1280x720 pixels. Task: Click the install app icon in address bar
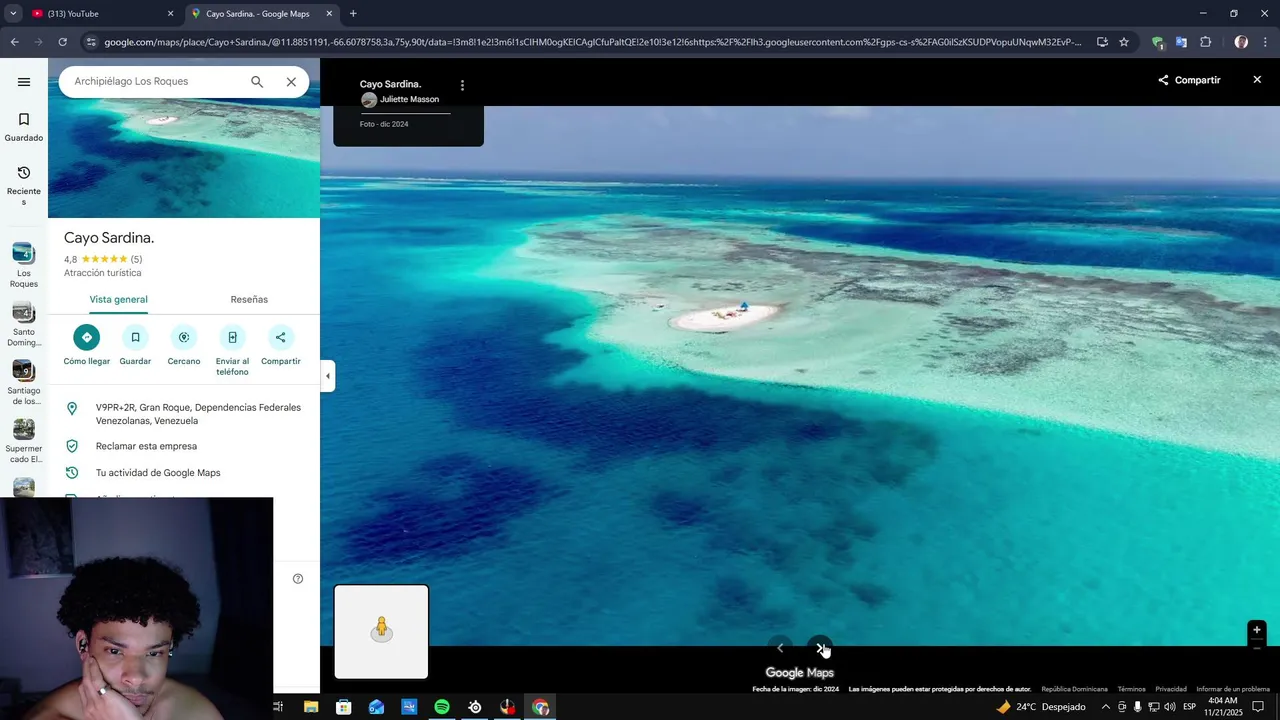(x=1102, y=42)
